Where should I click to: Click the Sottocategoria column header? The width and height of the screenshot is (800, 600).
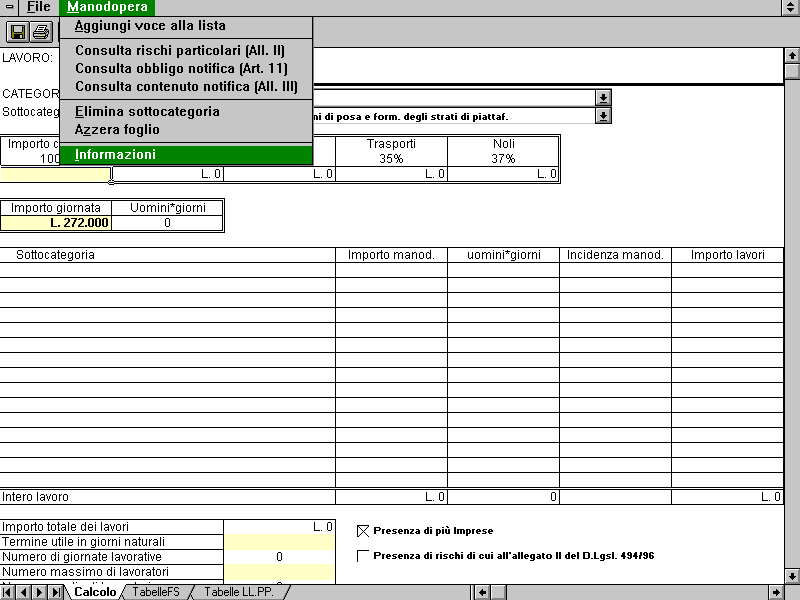pos(167,255)
